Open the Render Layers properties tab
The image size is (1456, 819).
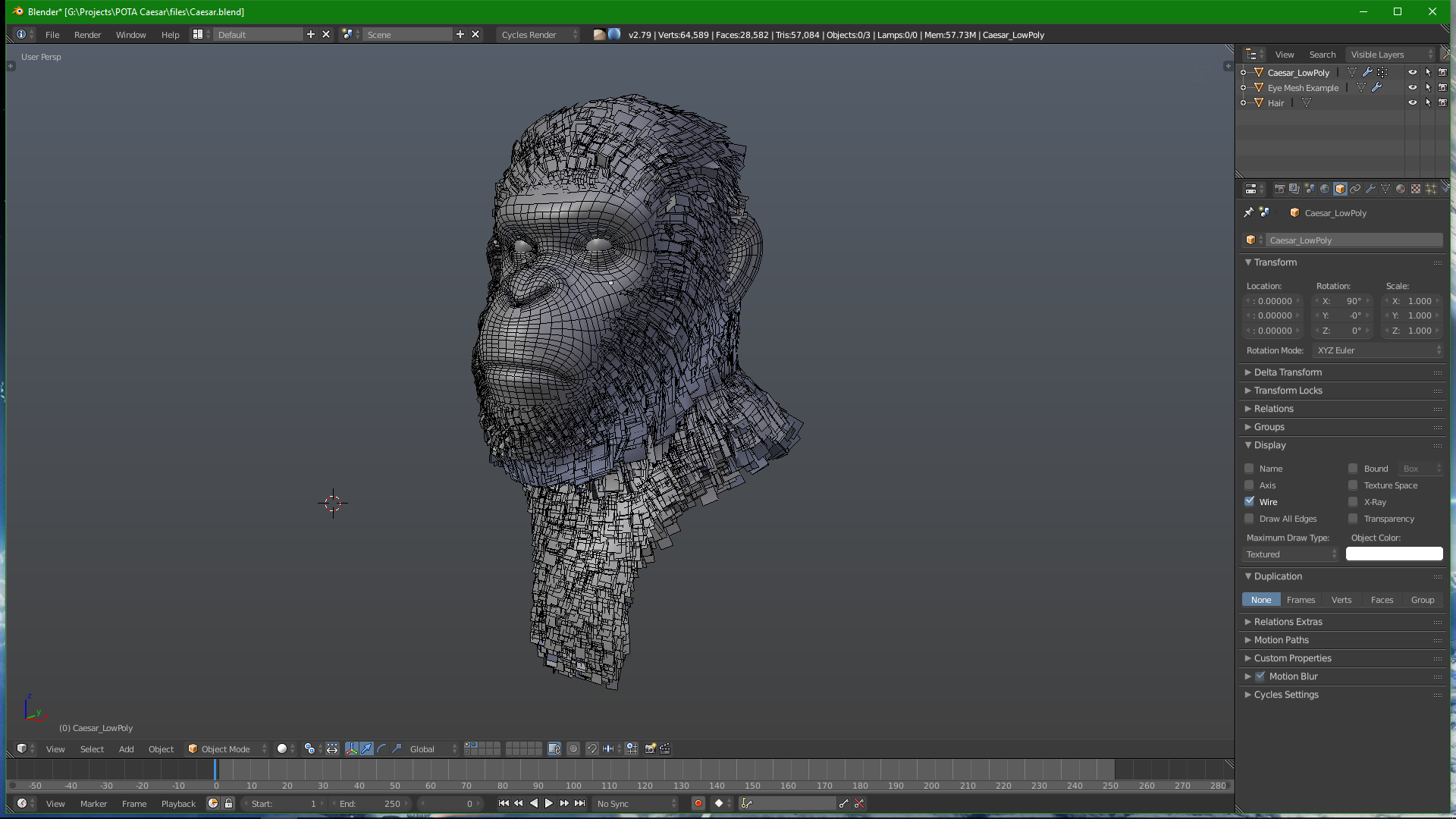[x=1294, y=189]
